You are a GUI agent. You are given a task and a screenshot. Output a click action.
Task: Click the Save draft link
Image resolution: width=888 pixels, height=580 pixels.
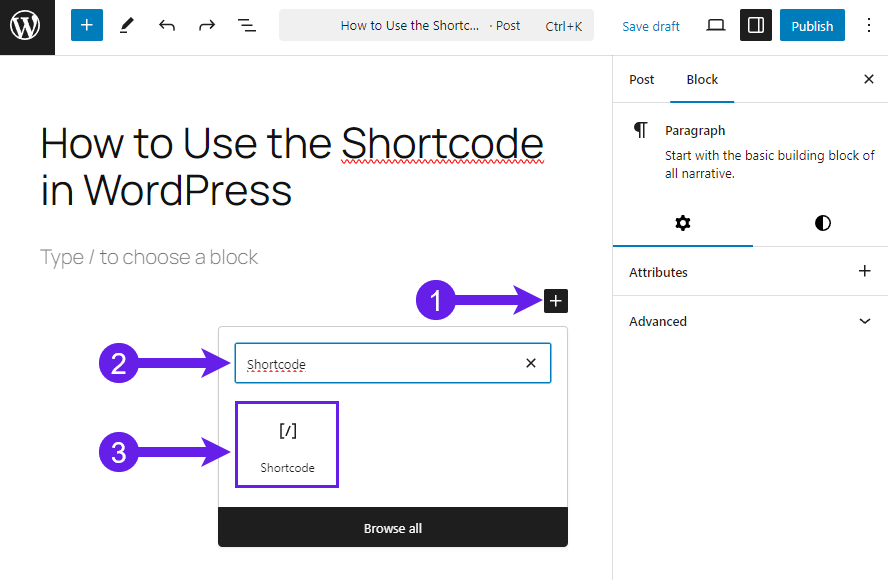pos(651,26)
